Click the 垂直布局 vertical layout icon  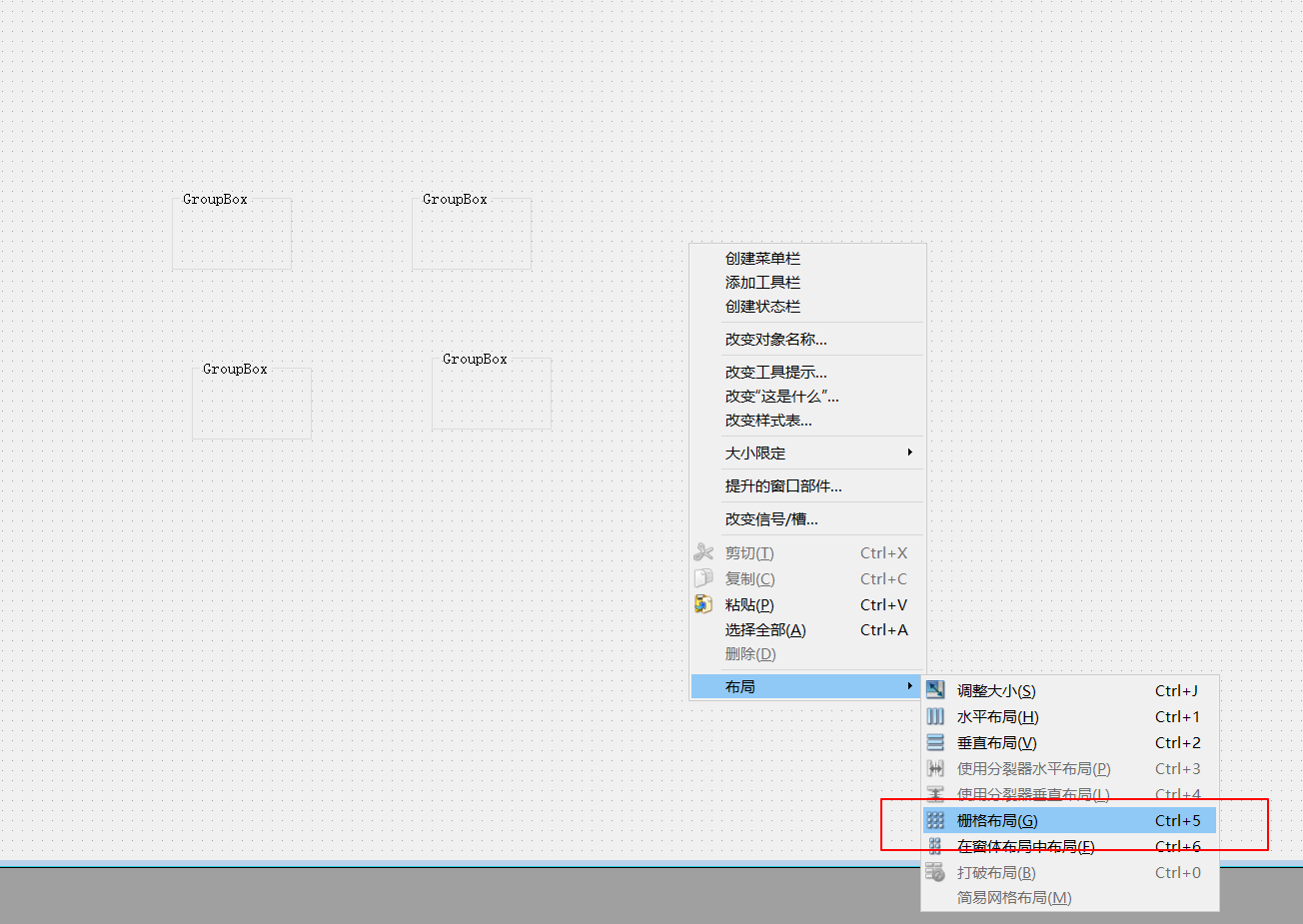pos(935,742)
